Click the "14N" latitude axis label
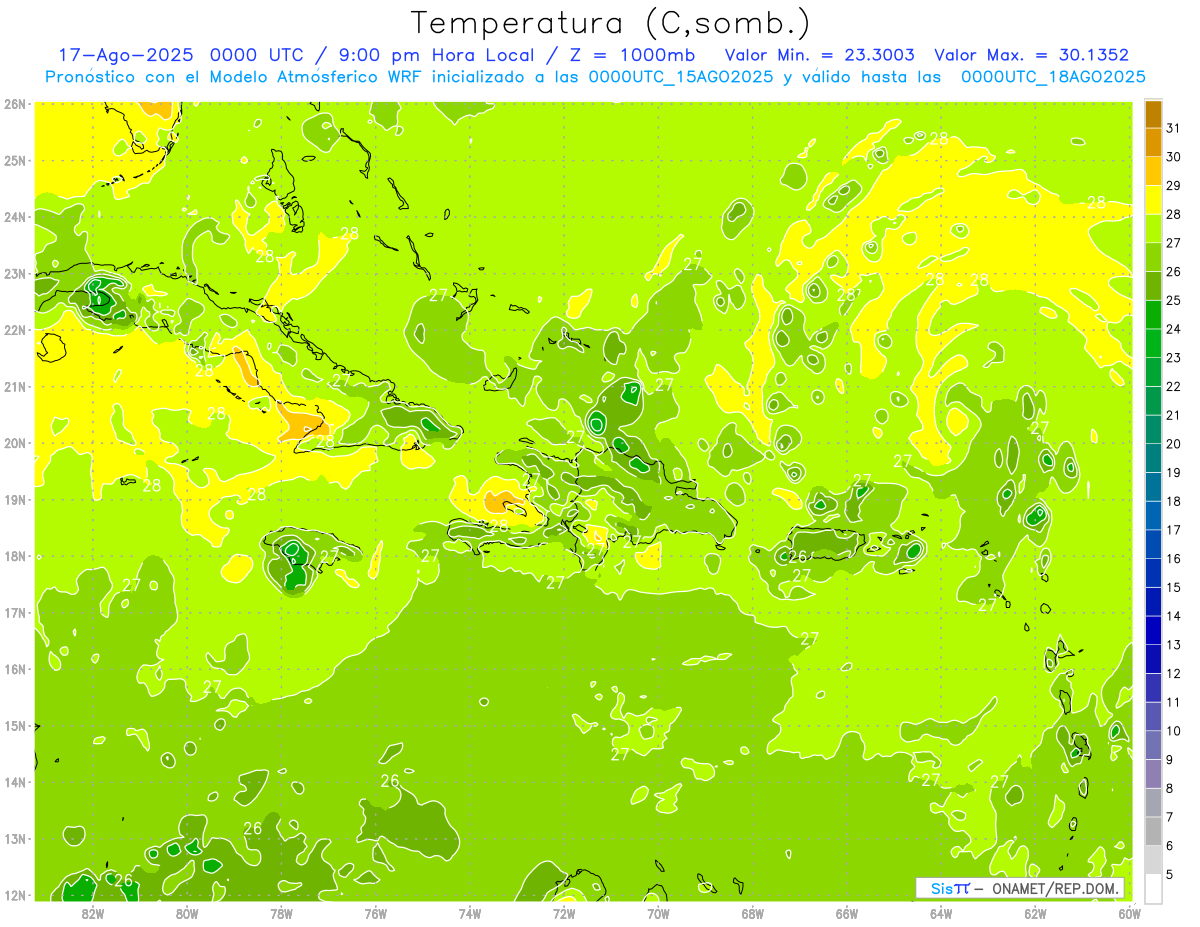This screenshot has width=1200, height=927. click(15, 782)
